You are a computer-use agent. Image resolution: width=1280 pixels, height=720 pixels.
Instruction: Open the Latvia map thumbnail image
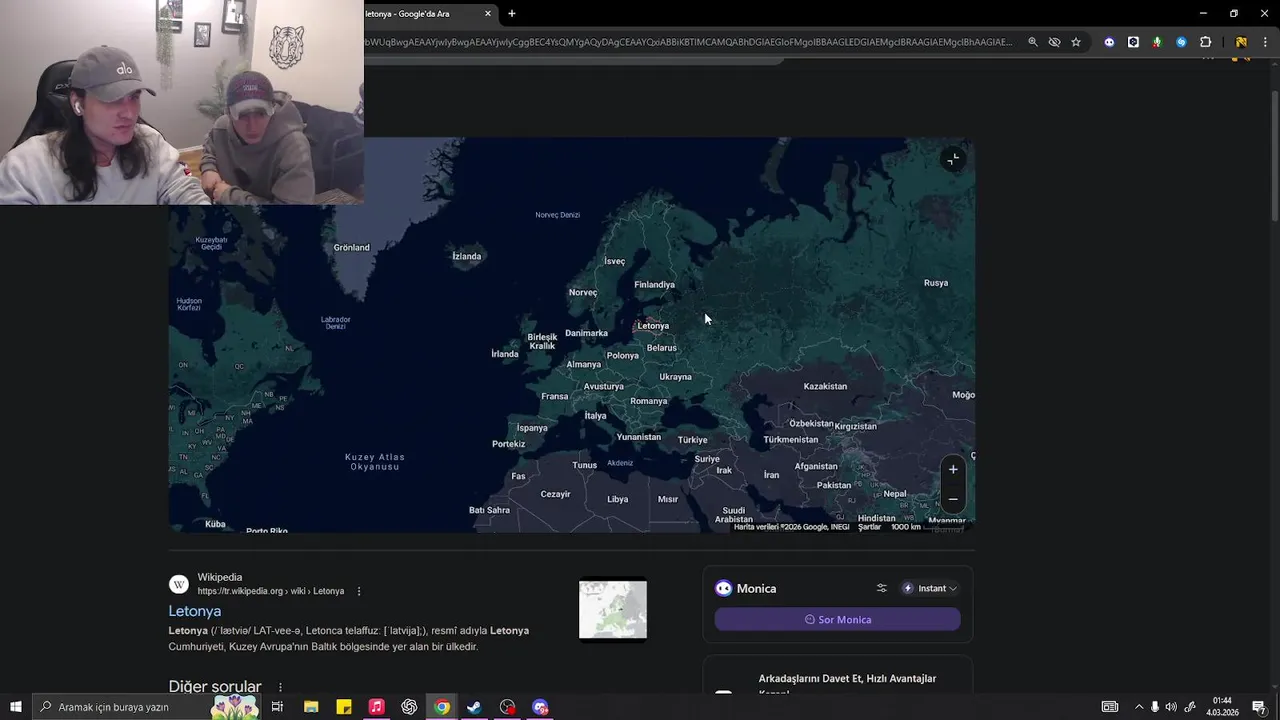point(613,609)
